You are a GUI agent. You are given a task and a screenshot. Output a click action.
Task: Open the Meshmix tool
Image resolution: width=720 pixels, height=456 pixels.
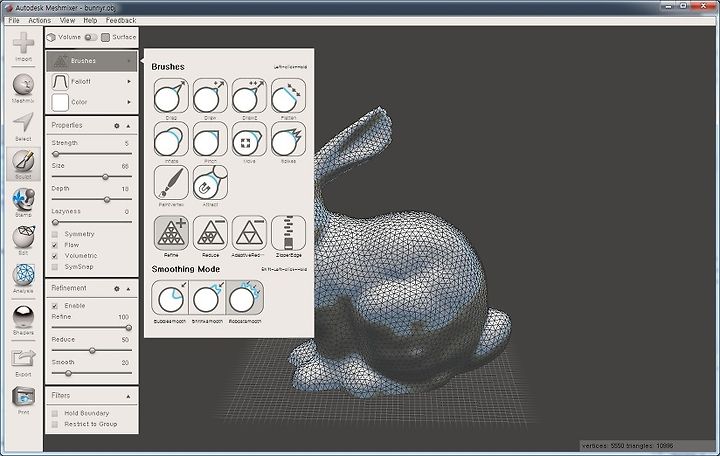tap(23, 87)
